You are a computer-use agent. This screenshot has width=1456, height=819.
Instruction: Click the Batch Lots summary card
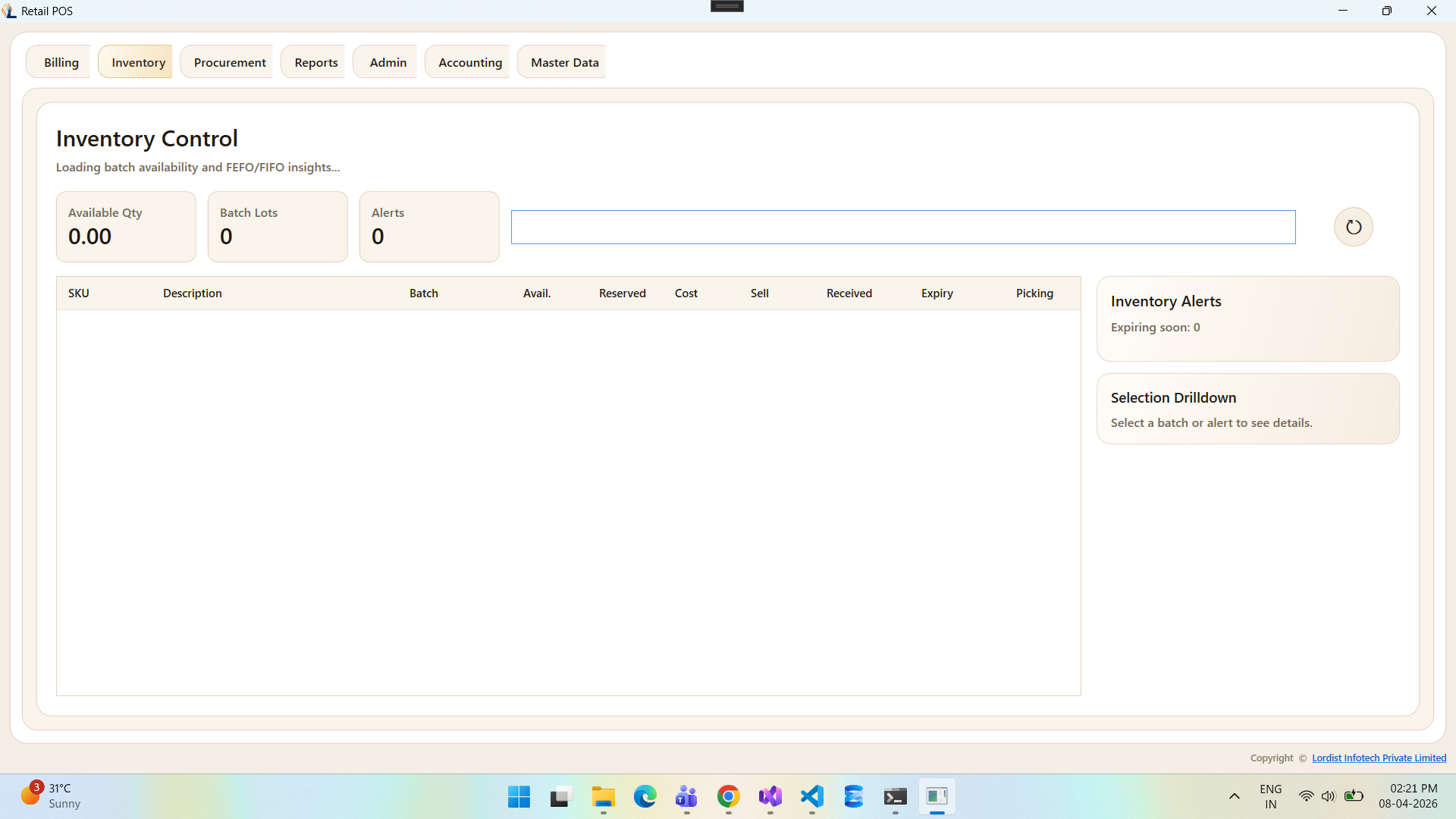(278, 227)
